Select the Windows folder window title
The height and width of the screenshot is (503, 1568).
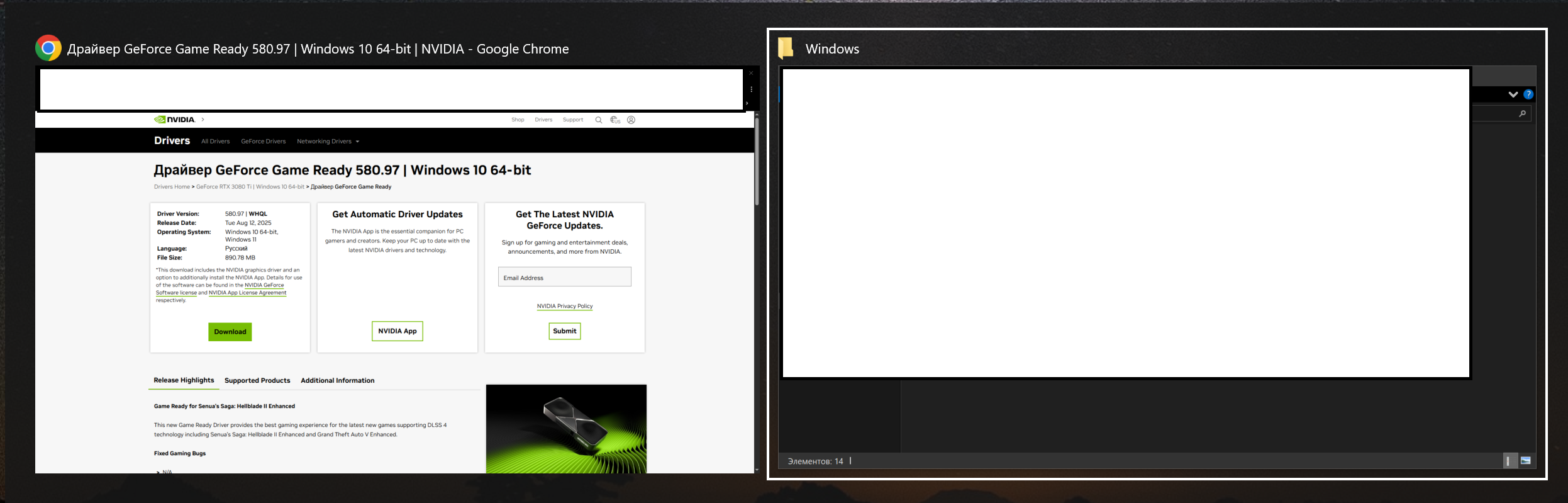point(832,49)
